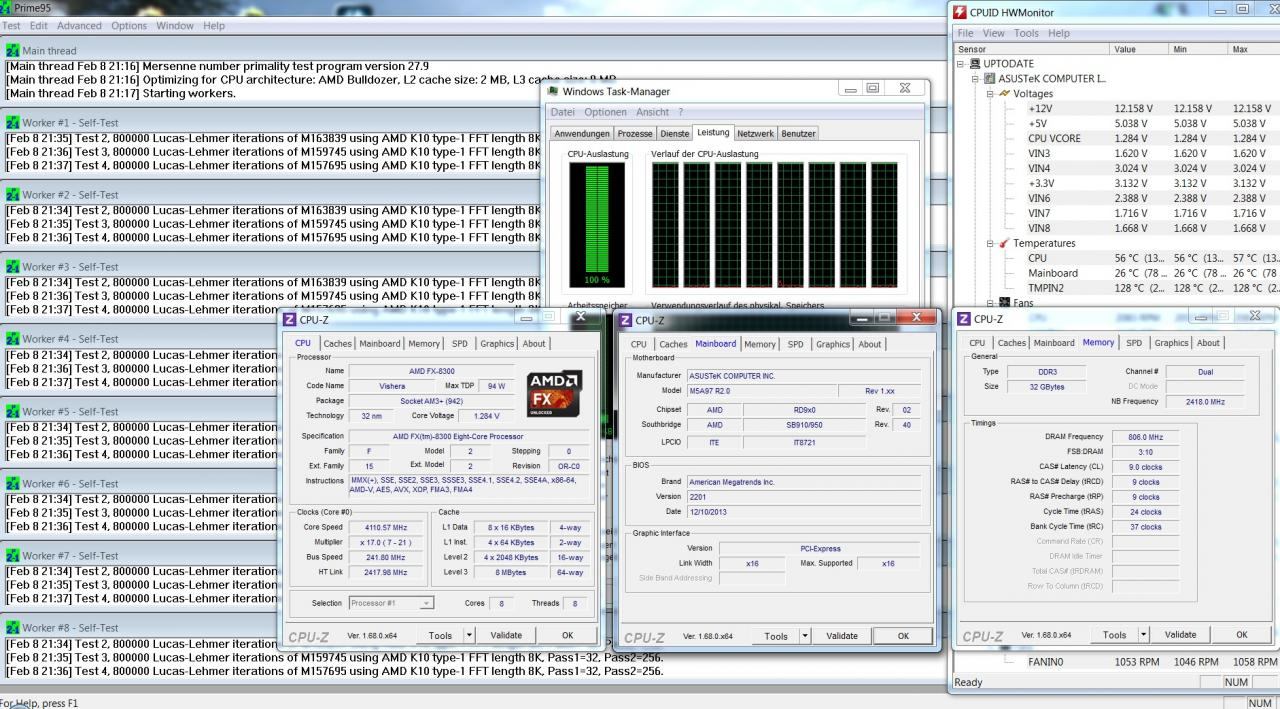Viewport: 1280px width, 709px height.
Task: Click the Value column header in HWMonitor
Action: coord(1125,49)
